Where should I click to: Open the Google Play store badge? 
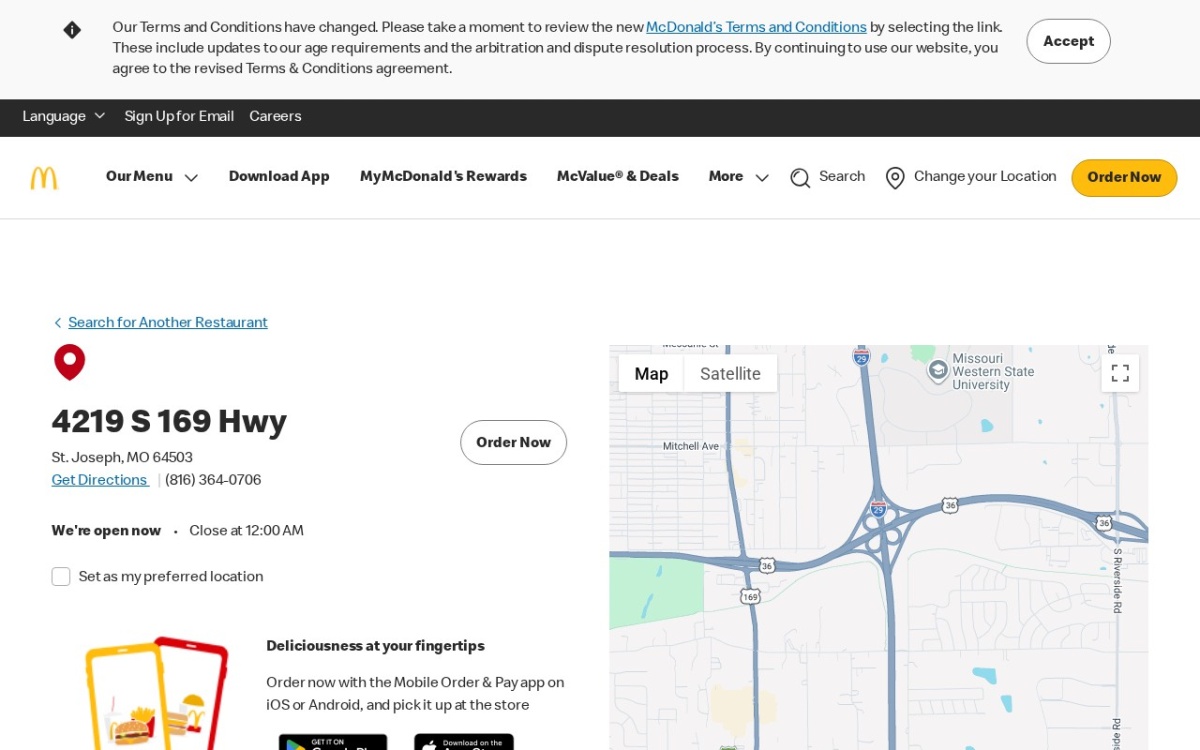[x=333, y=742]
